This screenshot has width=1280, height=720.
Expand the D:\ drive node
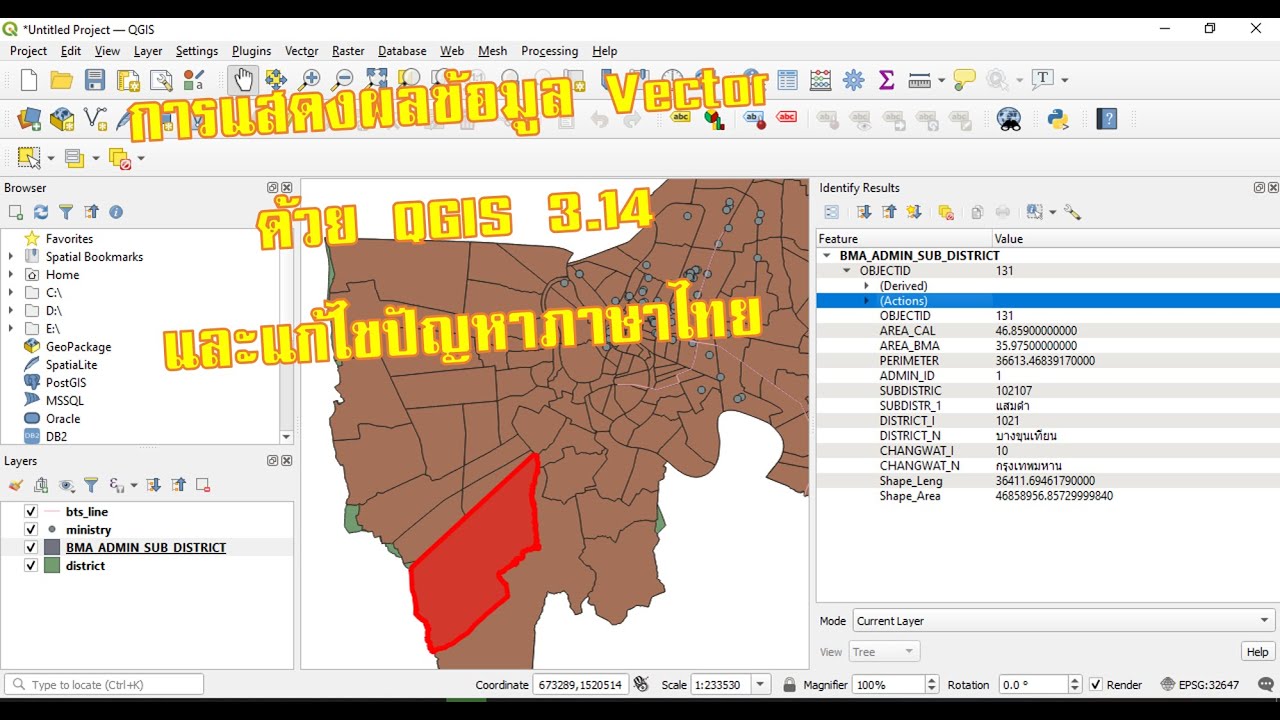[x=11, y=311]
